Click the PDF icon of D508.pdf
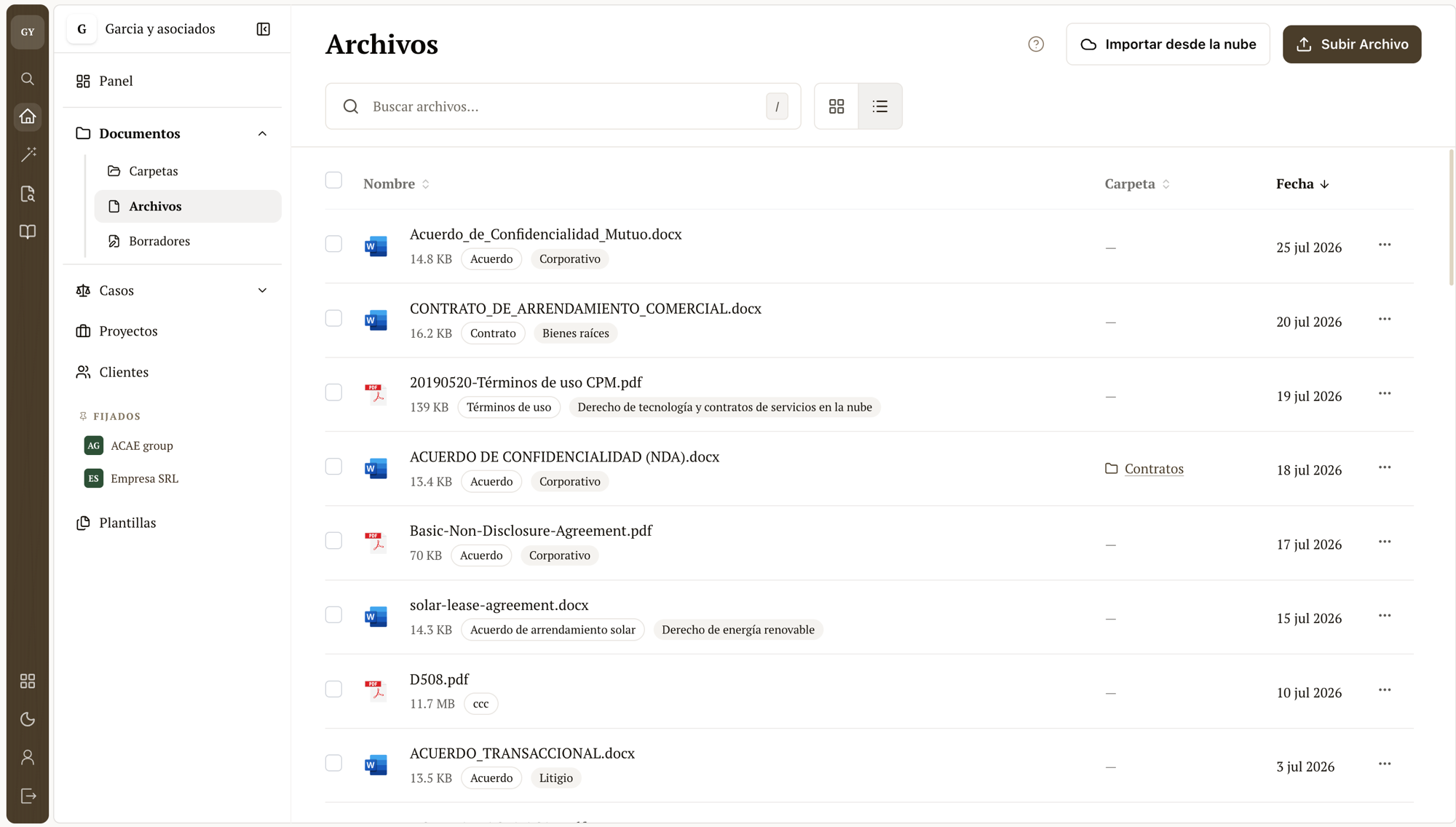1456x827 pixels. [x=376, y=690]
